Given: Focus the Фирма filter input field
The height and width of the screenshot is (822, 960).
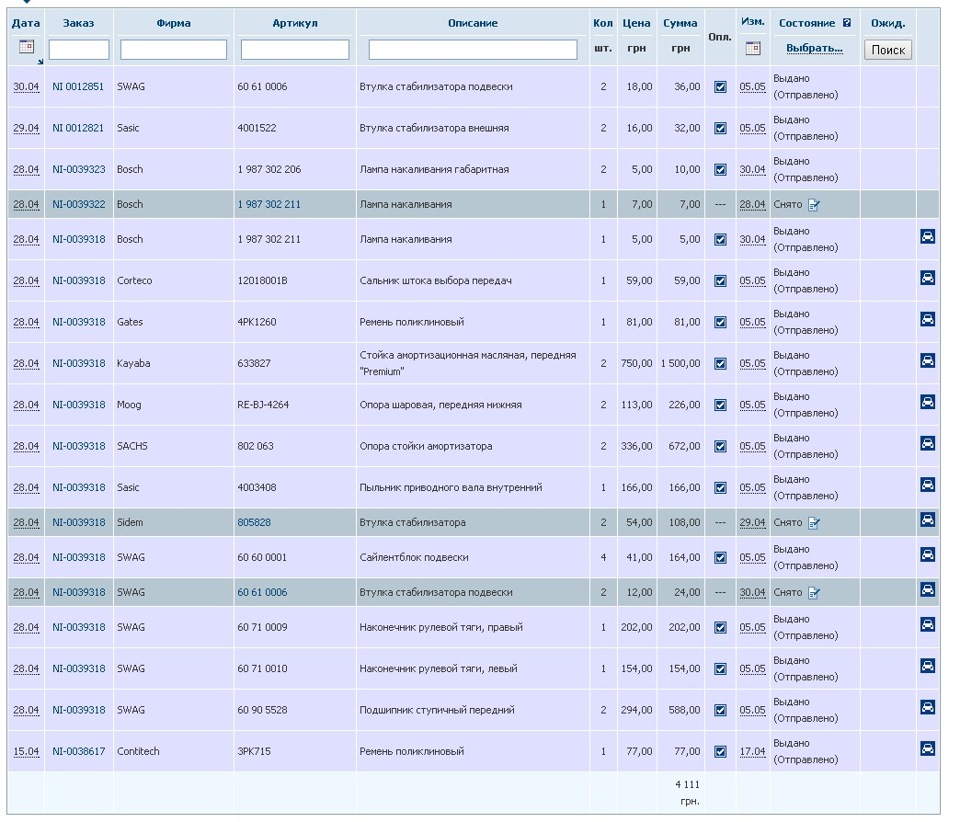Looking at the screenshot, I should [x=173, y=50].
